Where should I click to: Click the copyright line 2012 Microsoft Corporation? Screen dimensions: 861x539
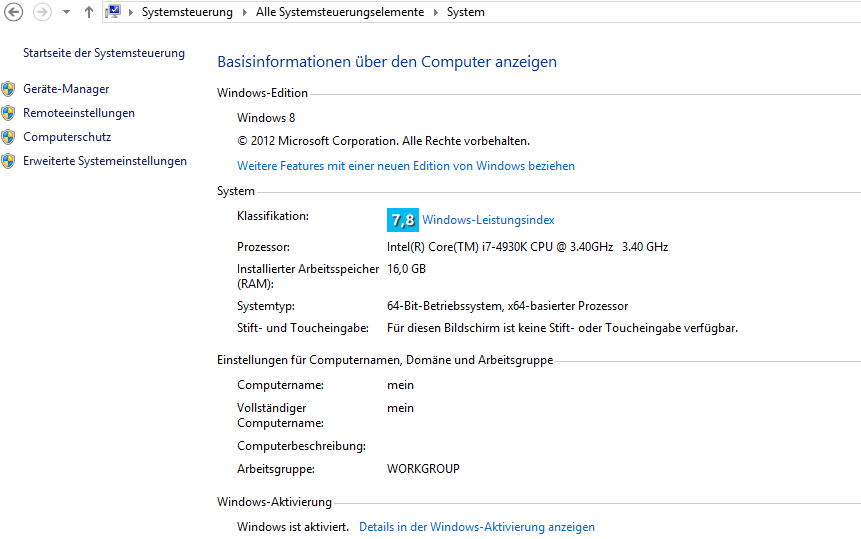(383, 141)
